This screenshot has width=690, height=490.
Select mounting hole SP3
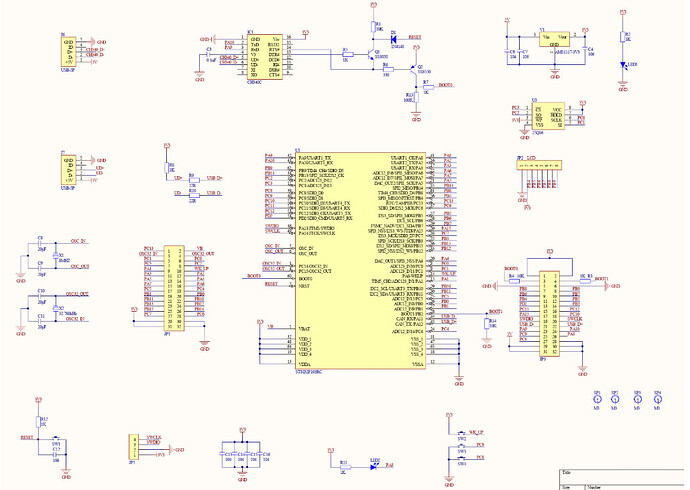(x=637, y=399)
